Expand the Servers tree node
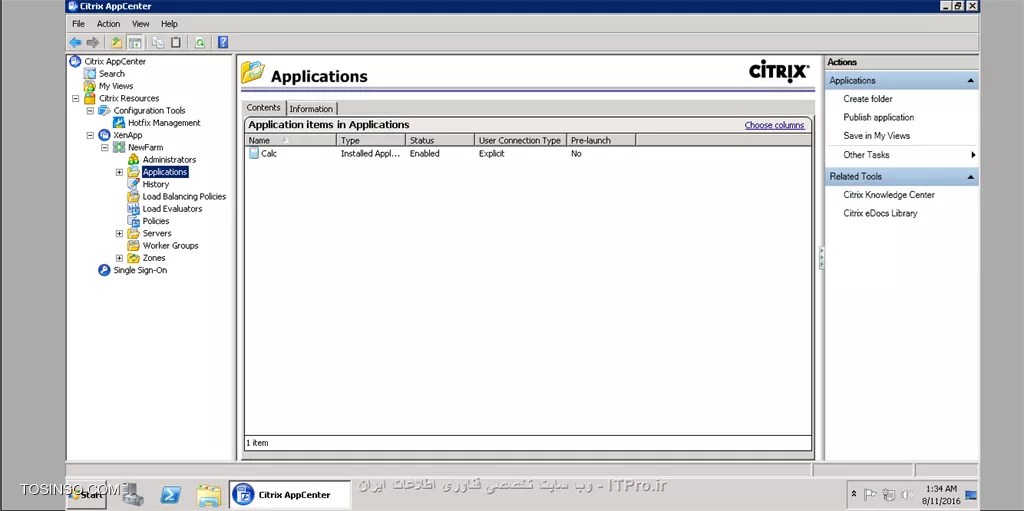 119,233
